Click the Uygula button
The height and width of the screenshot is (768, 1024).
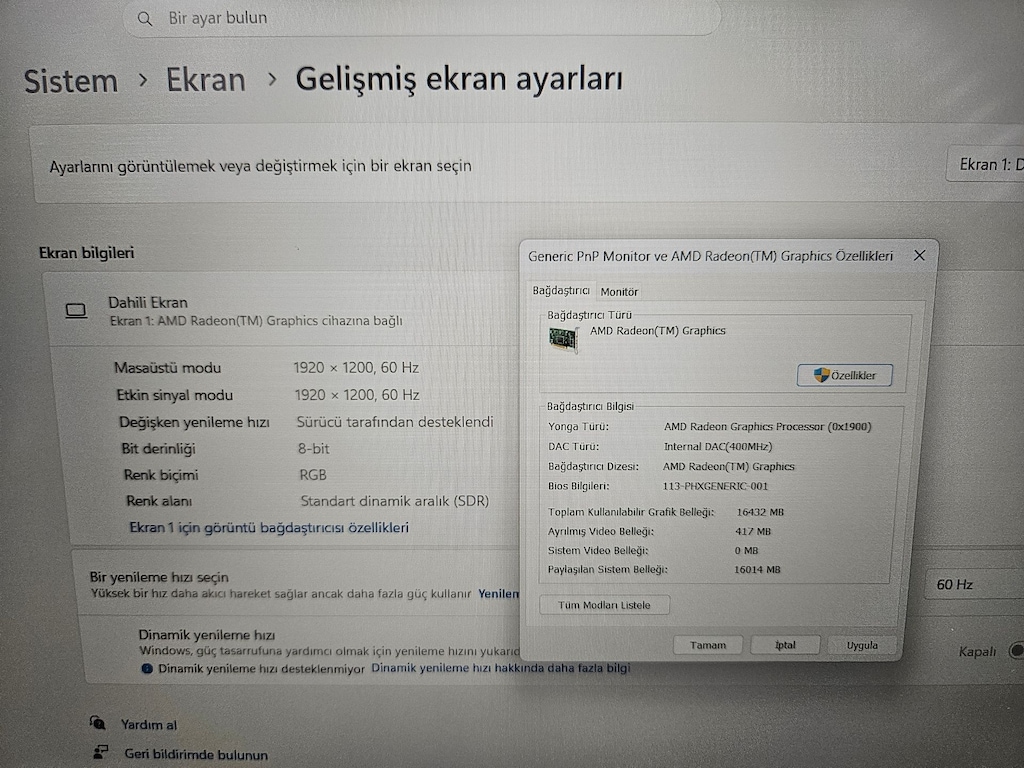pyautogui.click(x=862, y=645)
